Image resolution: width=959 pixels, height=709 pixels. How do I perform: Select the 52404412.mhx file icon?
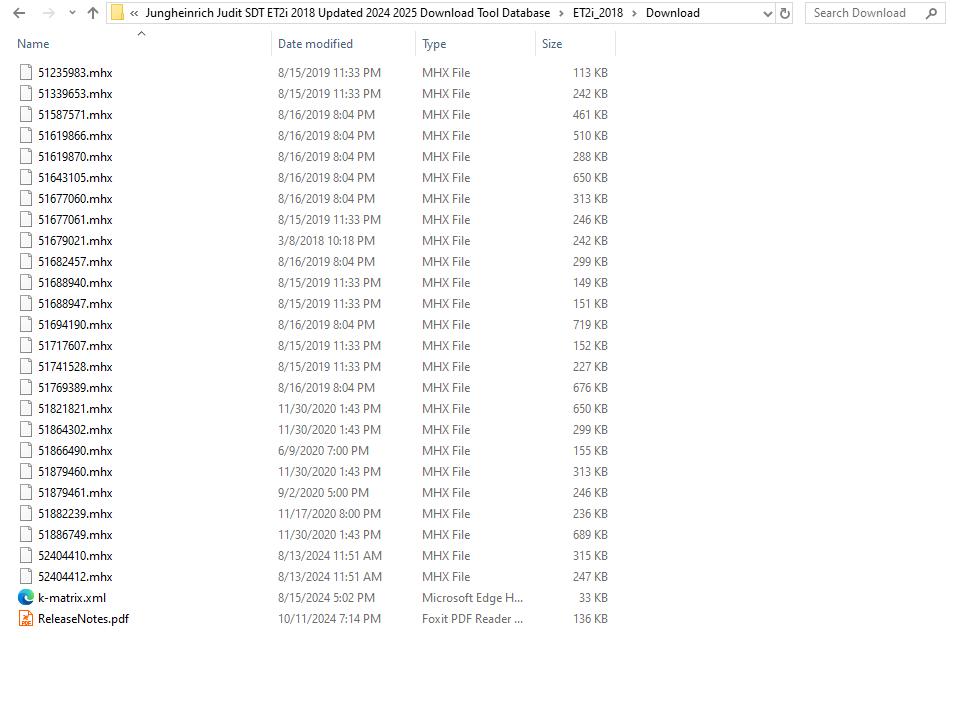coord(24,576)
